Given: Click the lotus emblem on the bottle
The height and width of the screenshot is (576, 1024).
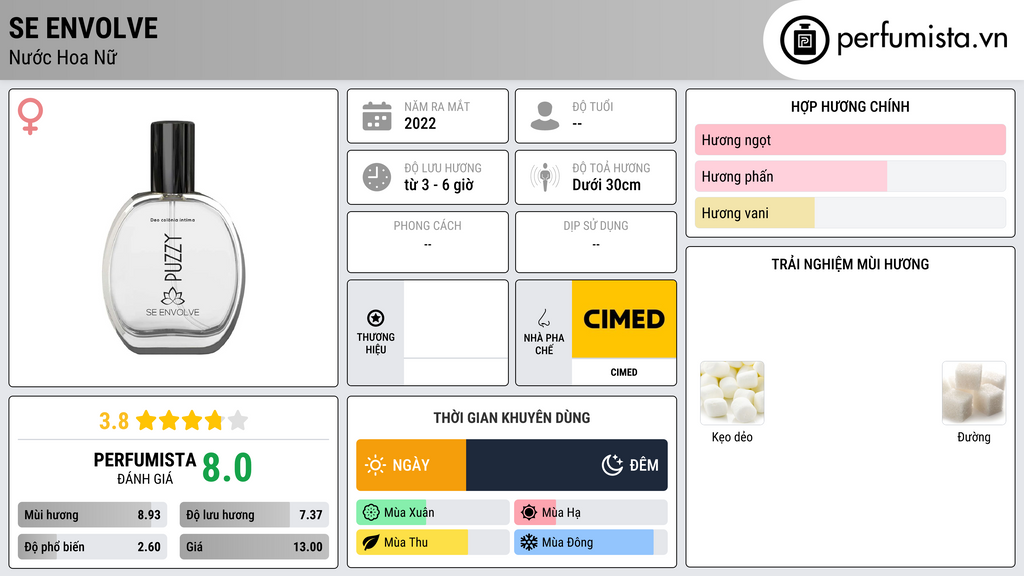Looking at the screenshot, I should [x=173, y=297].
